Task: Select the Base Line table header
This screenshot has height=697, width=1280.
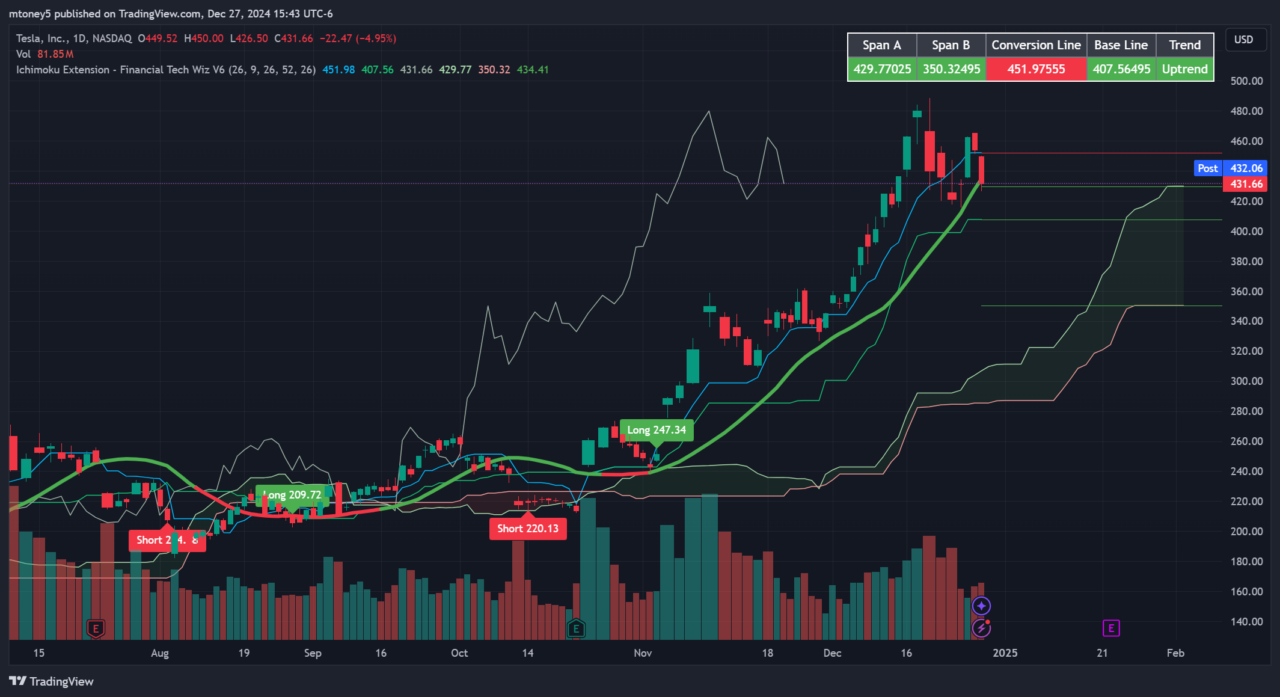Action: point(1121,45)
